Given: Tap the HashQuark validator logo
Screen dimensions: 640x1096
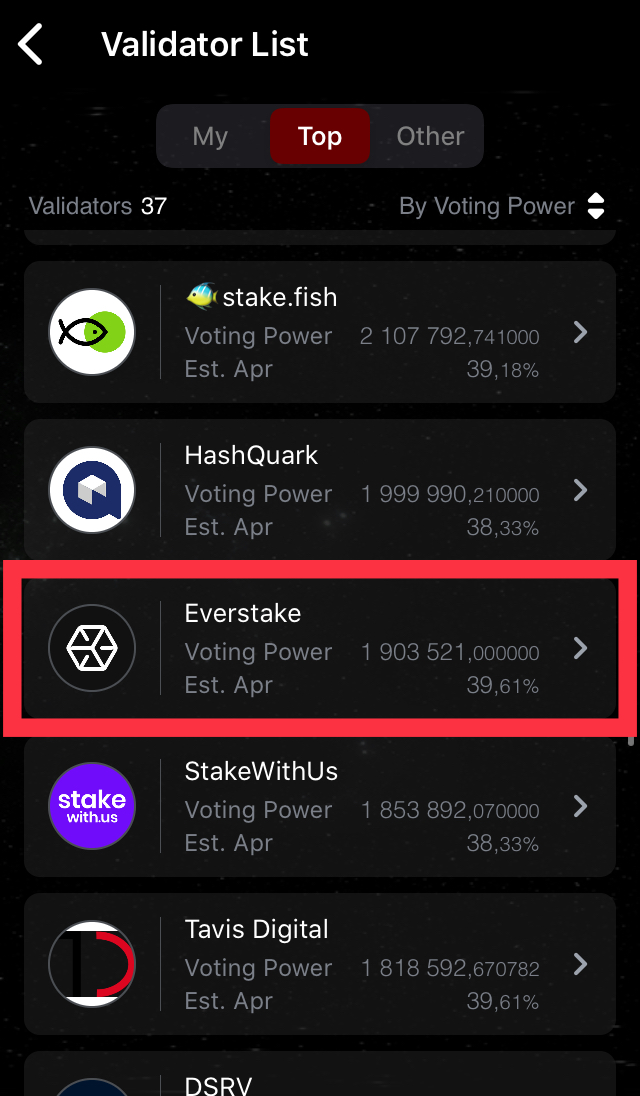Looking at the screenshot, I should (92, 490).
